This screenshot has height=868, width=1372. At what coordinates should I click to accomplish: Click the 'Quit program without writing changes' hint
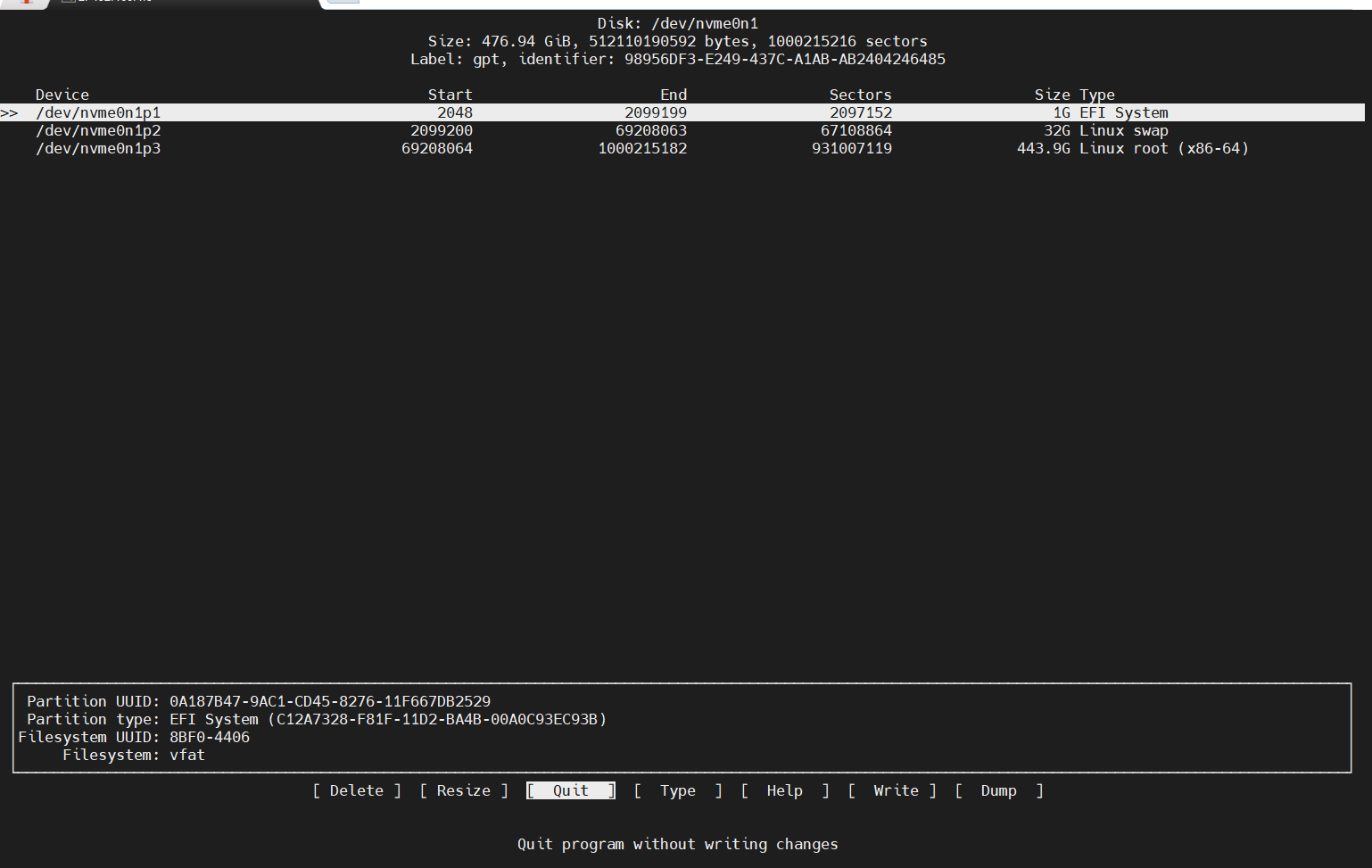(x=678, y=844)
